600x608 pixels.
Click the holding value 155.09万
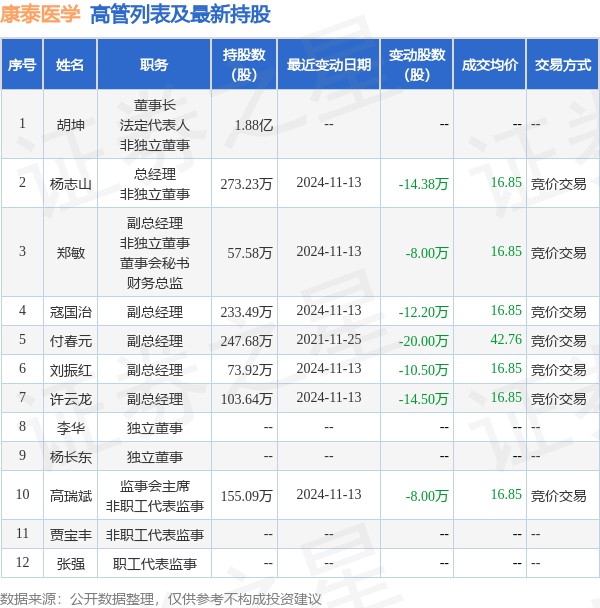click(x=246, y=496)
